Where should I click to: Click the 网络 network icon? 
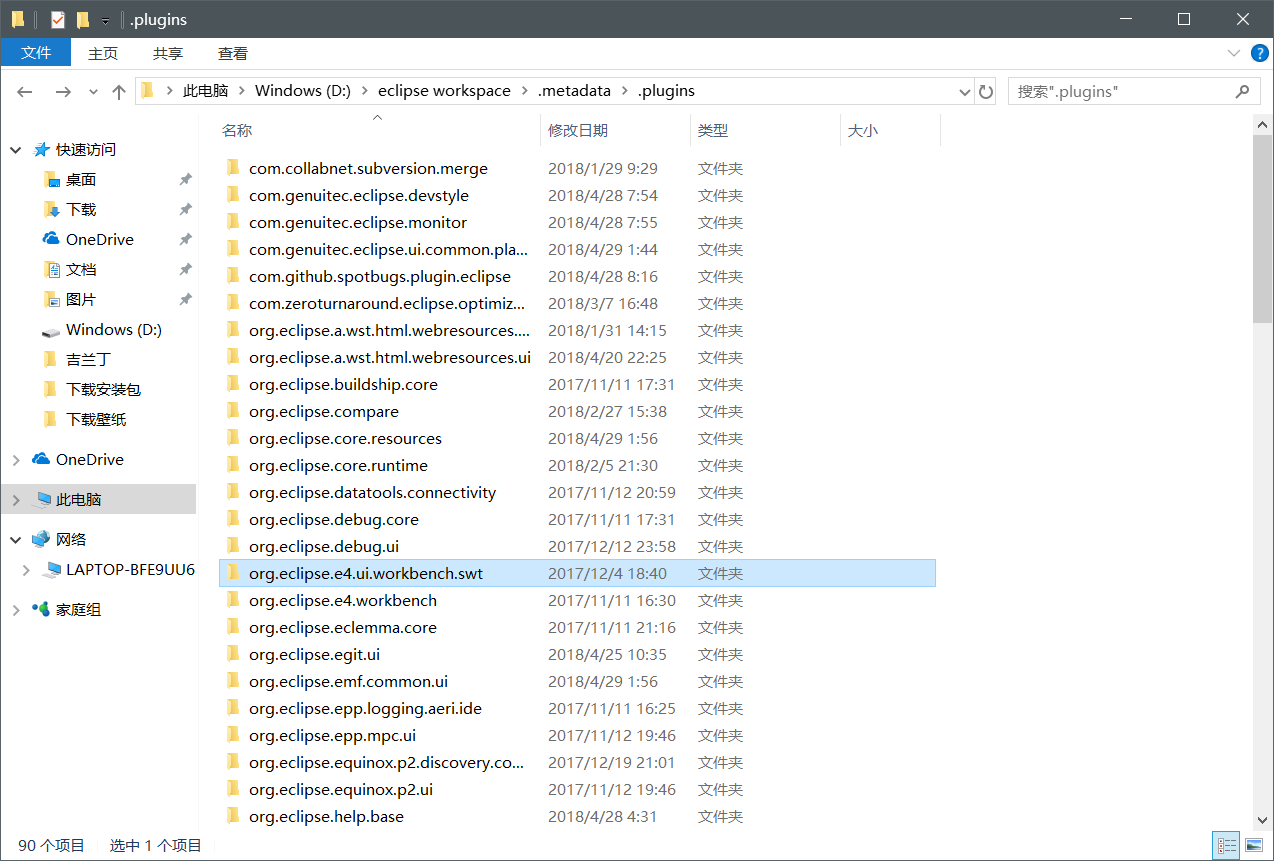click(x=41, y=539)
